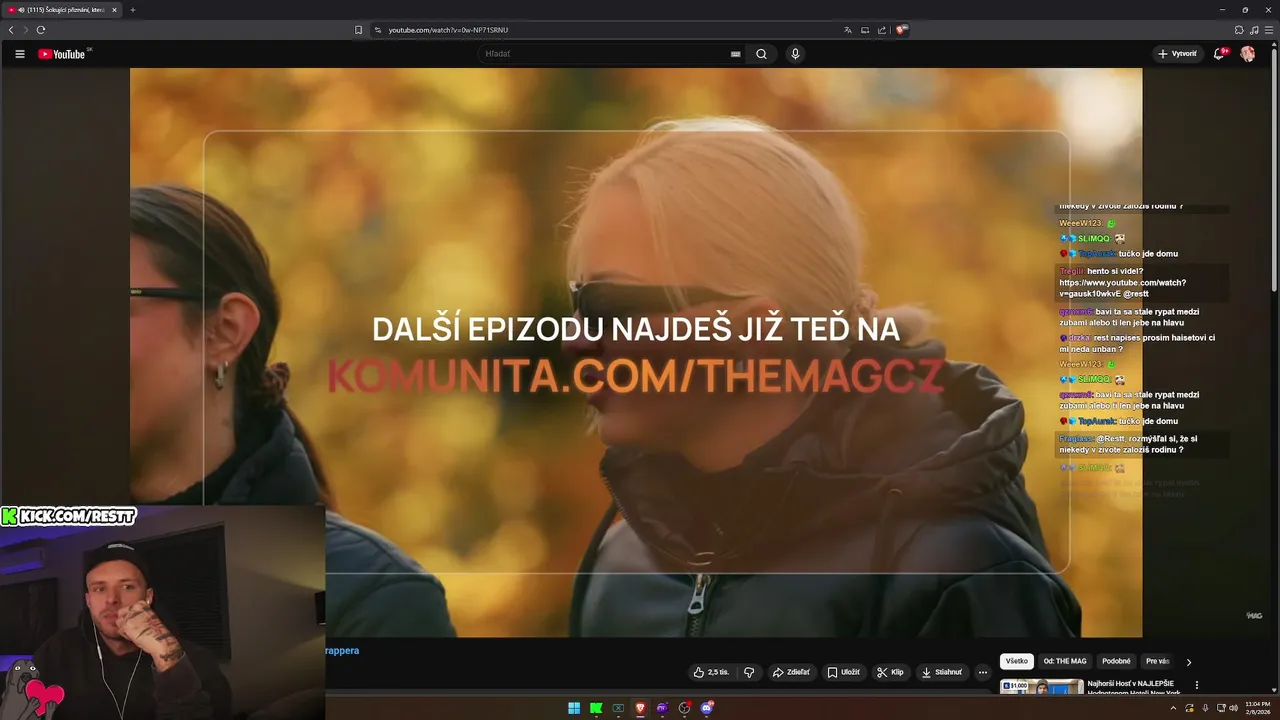Viewport: 1280px width, 720px height.
Task: Open the on-screen keyboard in the search box
Action: (736, 54)
